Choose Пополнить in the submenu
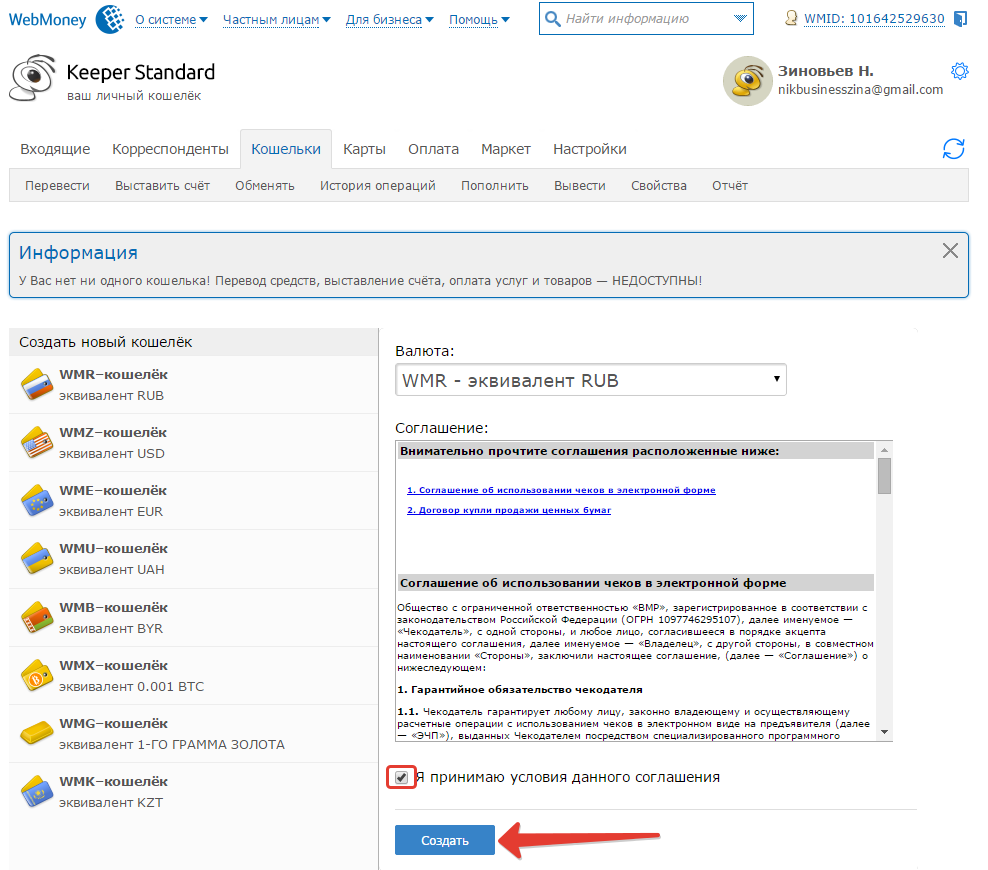Viewport: 988px width, 870px height. click(495, 186)
